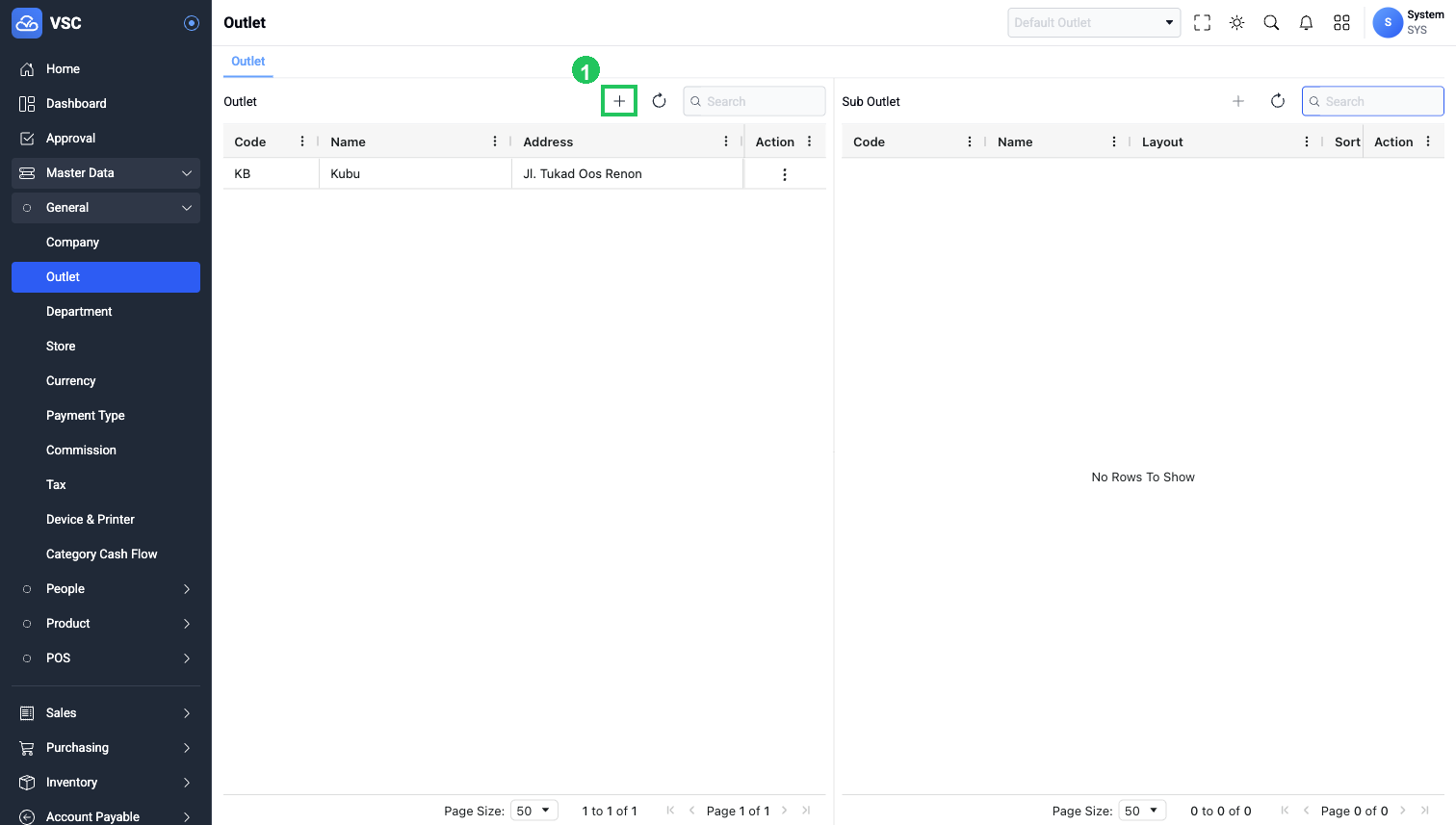Collapse the General submenu

[x=106, y=208]
